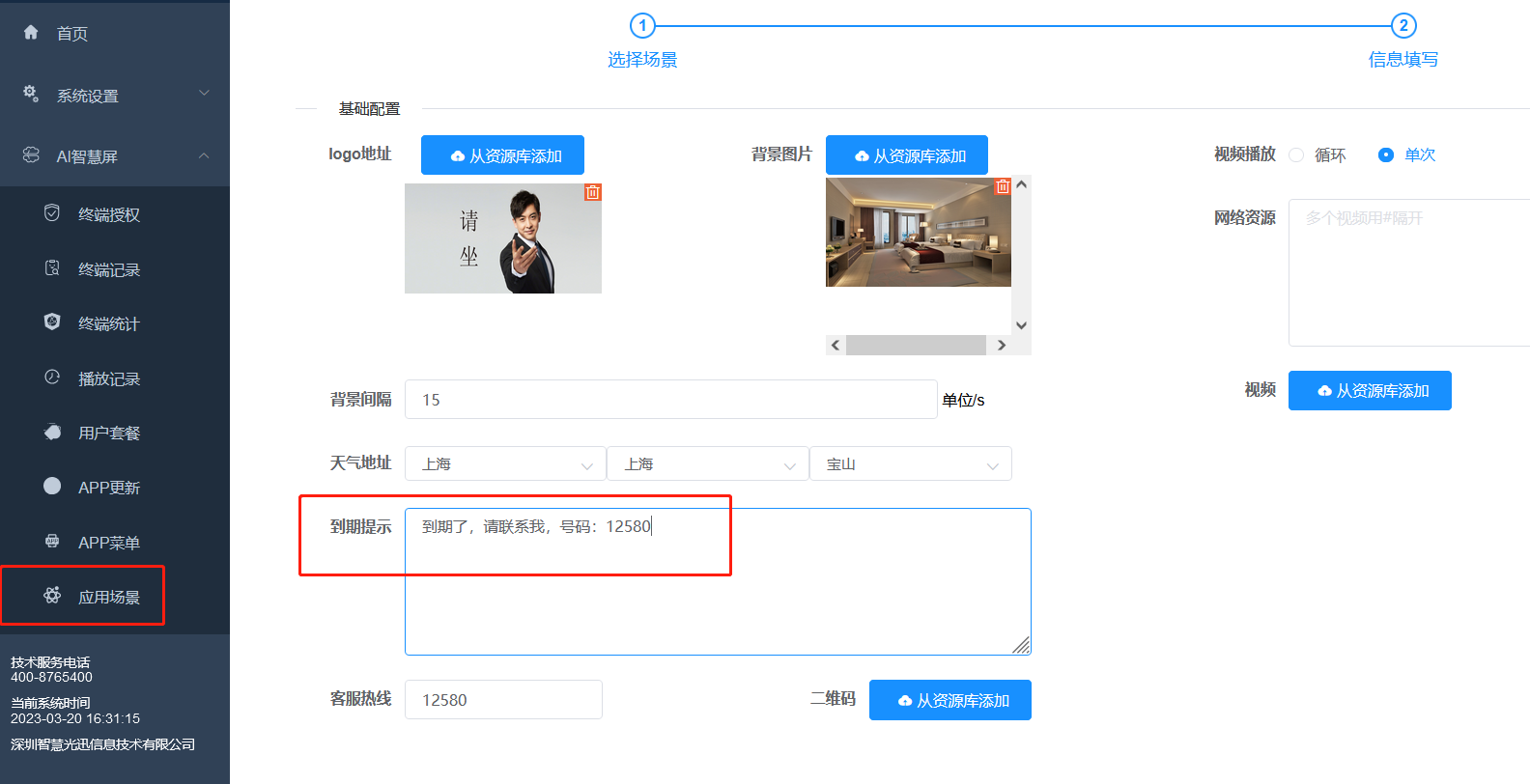Click the shield icon beside 终端授权
Screen dimensions: 1530x784
coord(52,213)
